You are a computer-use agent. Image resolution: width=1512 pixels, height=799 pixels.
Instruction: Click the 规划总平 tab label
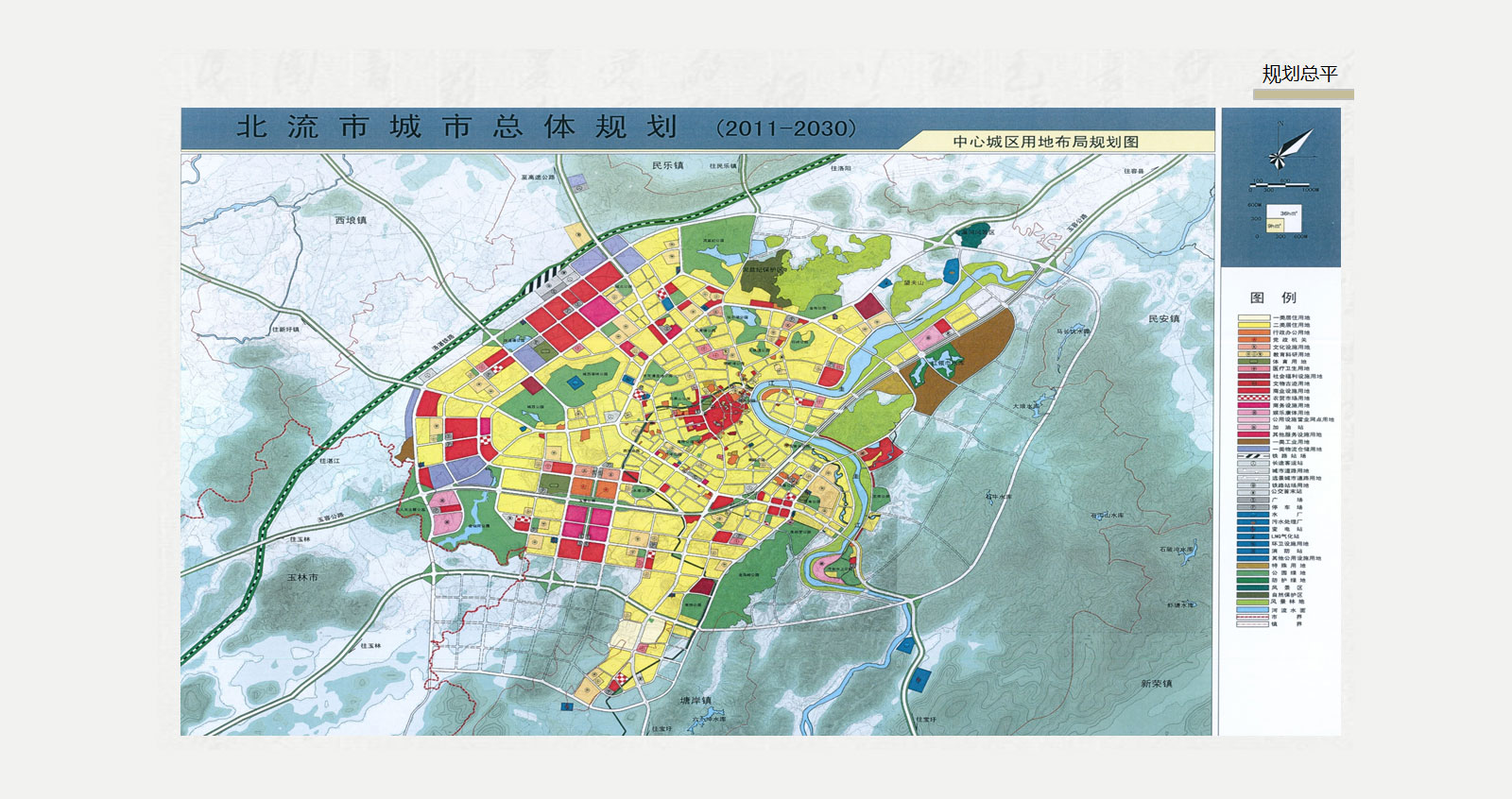(x=1300, y=75)
